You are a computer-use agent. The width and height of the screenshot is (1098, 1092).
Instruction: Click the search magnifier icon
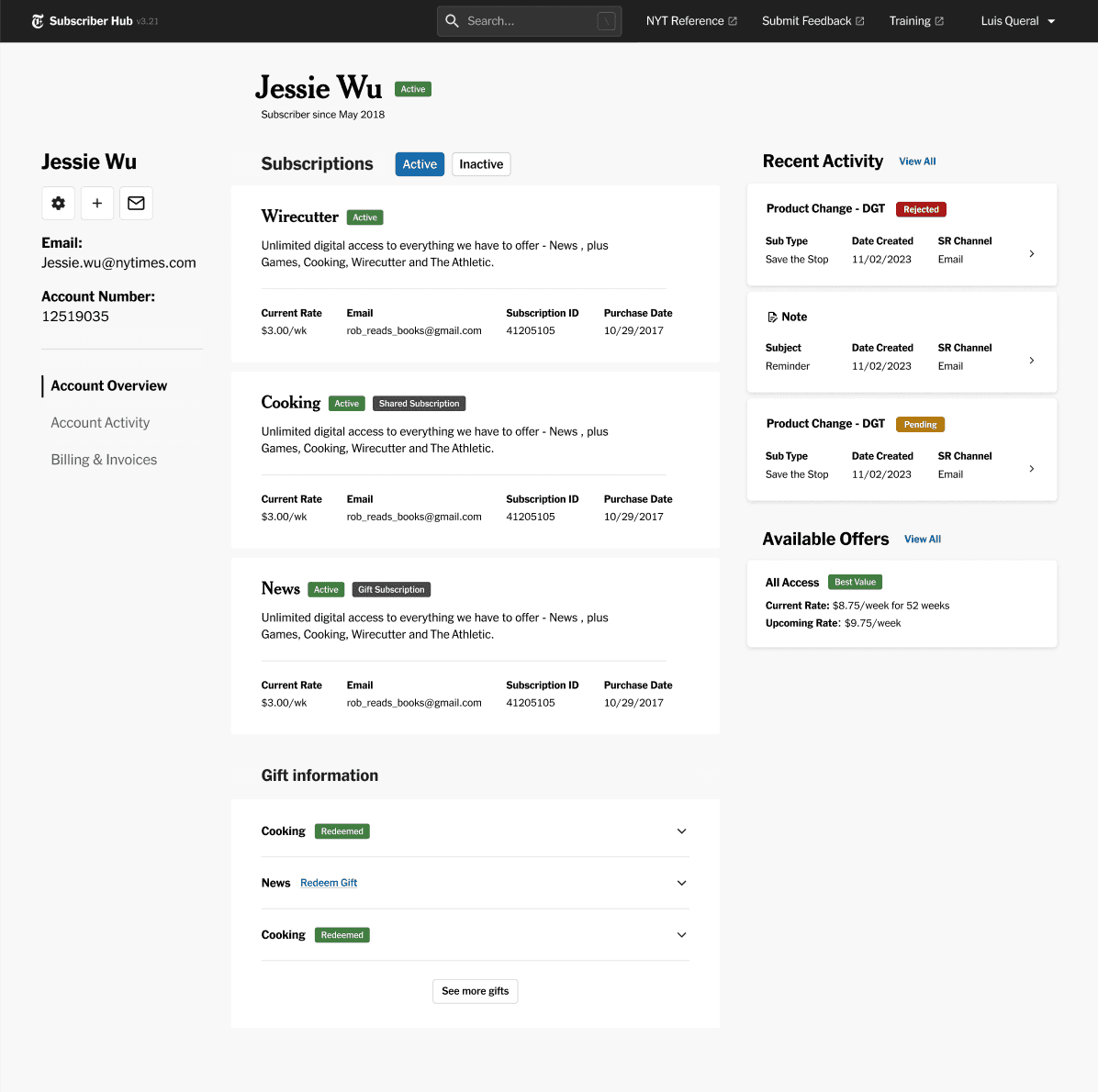coord(453,21)
